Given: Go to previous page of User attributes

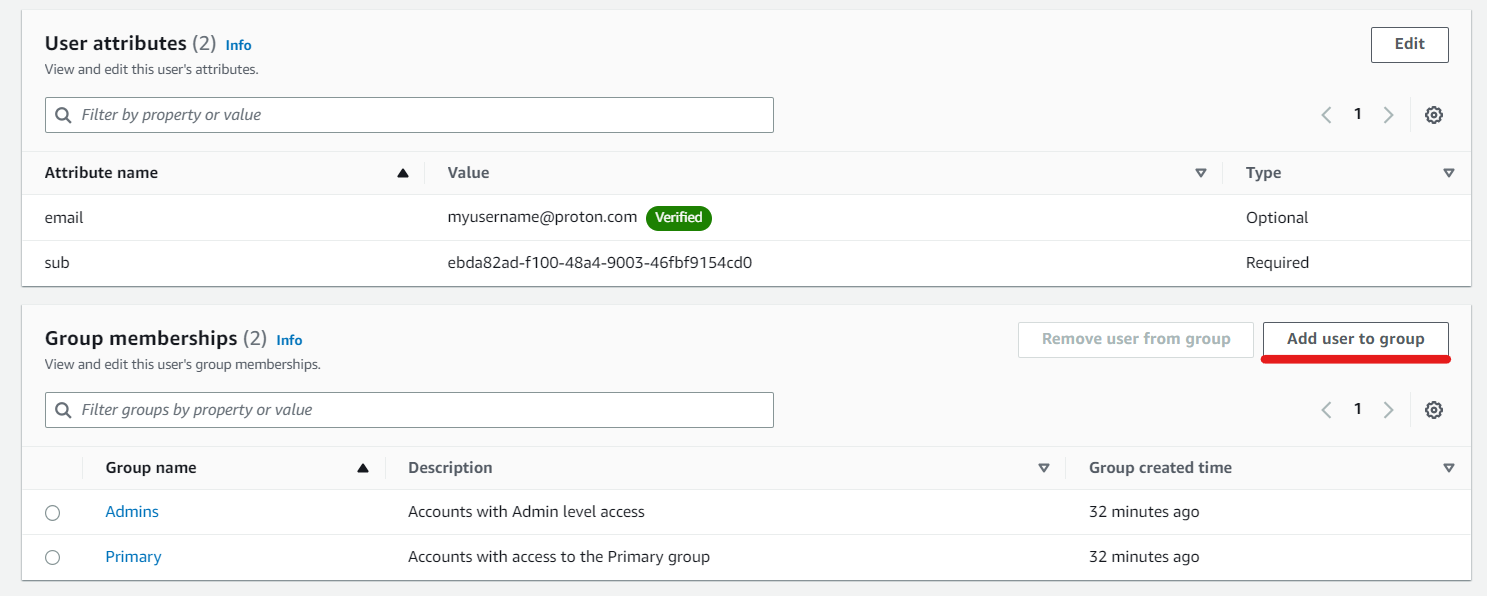Looking at the screenshot, I should [x=1327, y=115].
